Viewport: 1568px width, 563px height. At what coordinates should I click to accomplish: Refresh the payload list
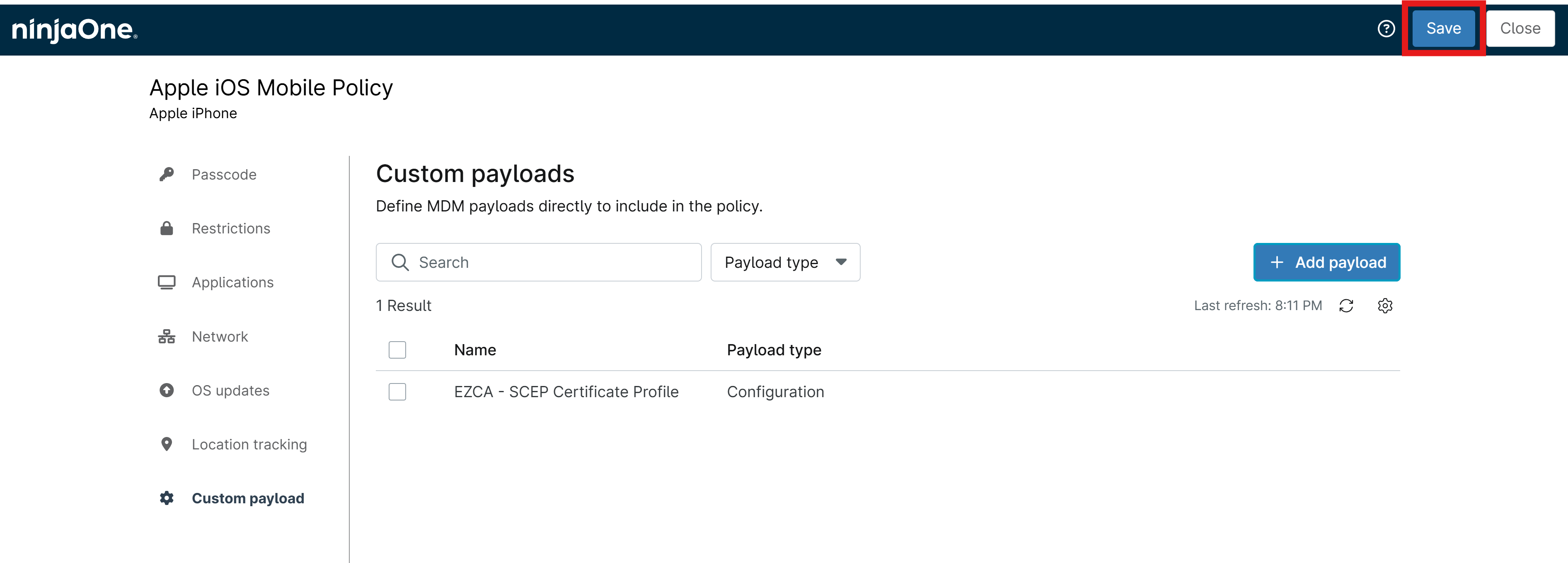pyautogui.click(x=1346, y=305)
